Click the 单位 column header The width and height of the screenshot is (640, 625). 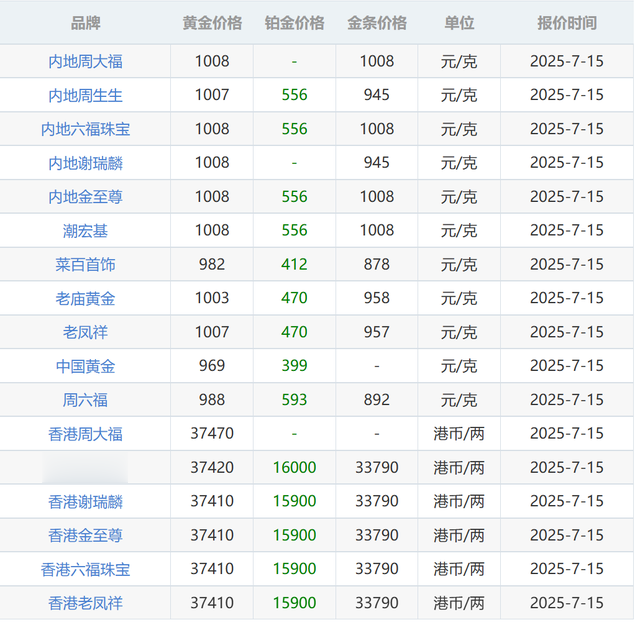[459, 23]
